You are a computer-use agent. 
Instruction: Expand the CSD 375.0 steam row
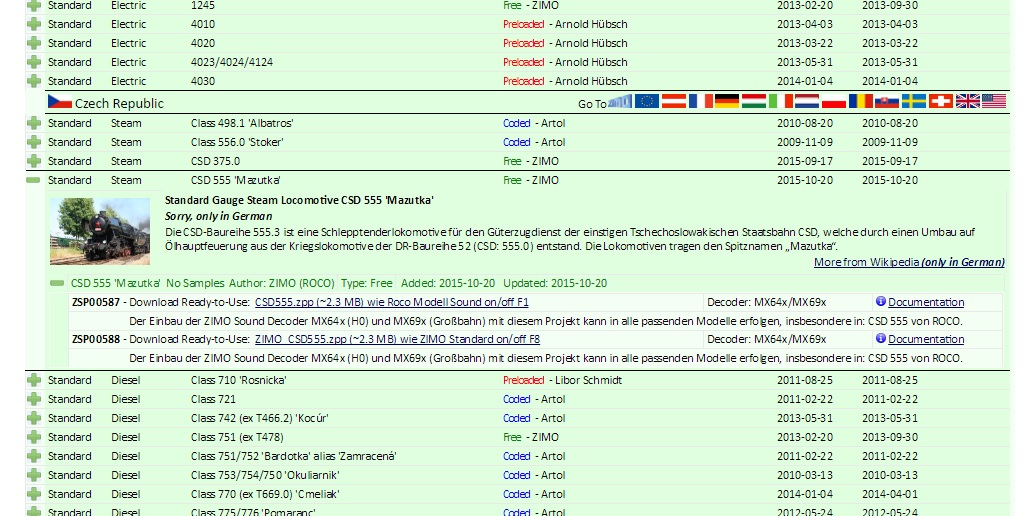click(x=34, y=161)
